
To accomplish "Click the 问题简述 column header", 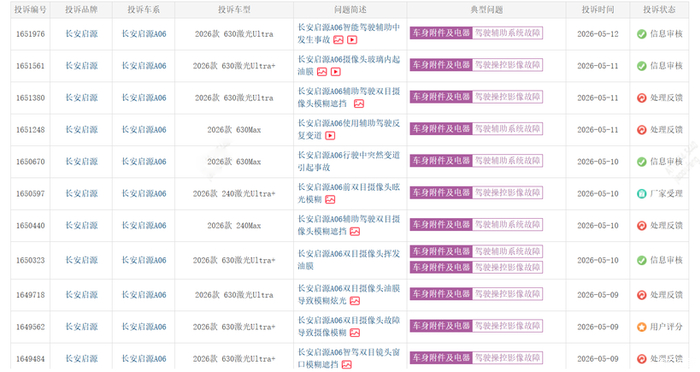I will coord(350,10).
